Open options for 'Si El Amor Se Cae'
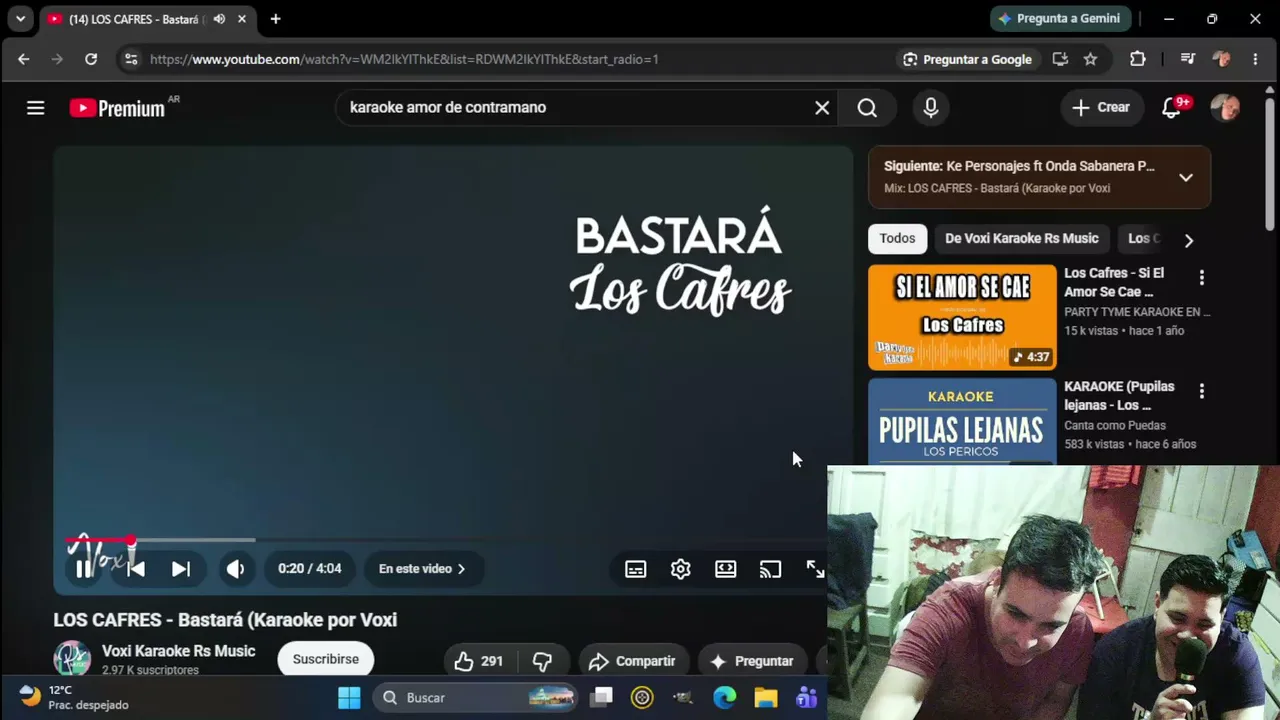Viewport: 1280px width, 720px height. coord(1202,278)
